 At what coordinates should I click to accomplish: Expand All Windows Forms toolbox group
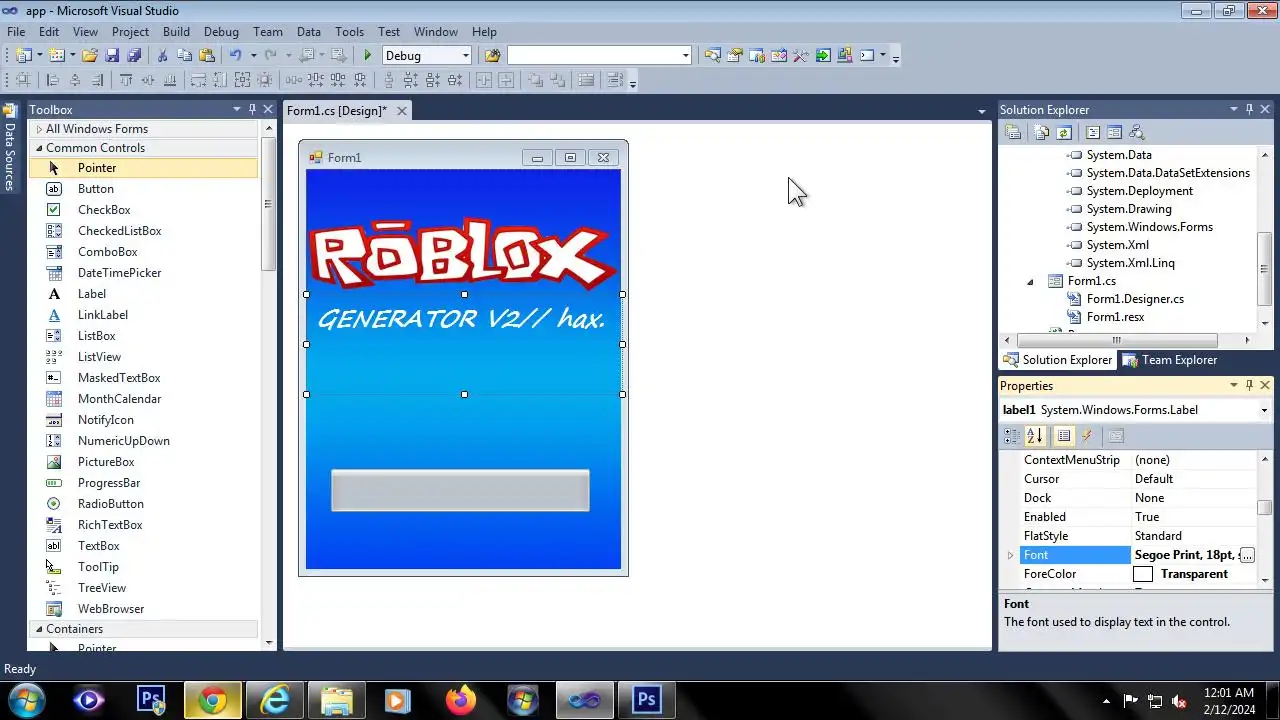[39, 129]
